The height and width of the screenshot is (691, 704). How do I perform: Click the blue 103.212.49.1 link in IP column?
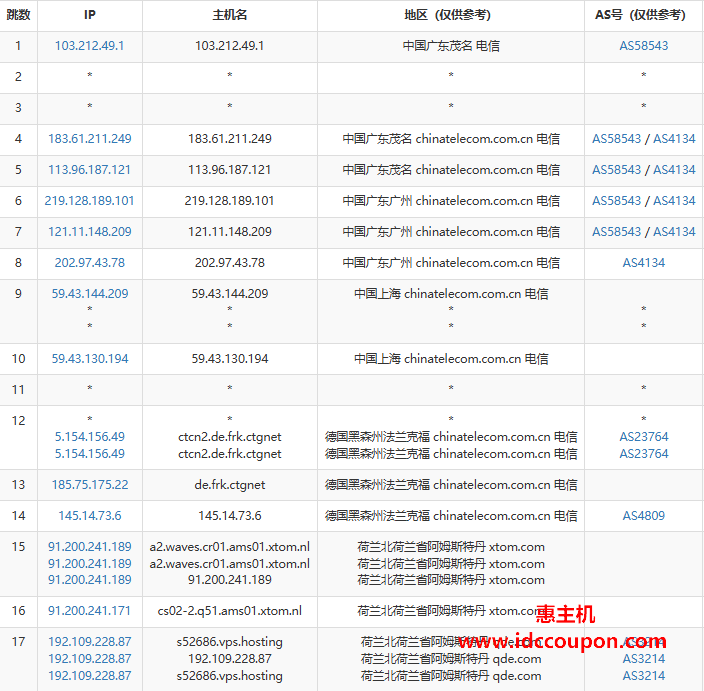(x=89, y=46)
